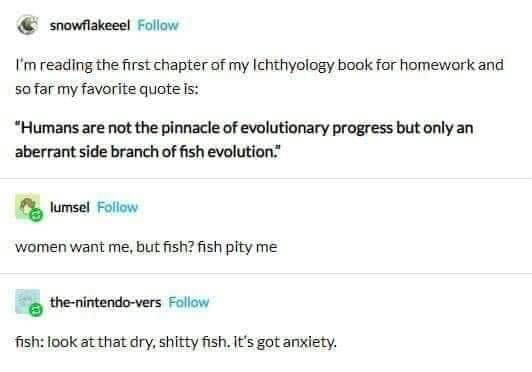
Task: Open lumsel username link
Action: 70,207
